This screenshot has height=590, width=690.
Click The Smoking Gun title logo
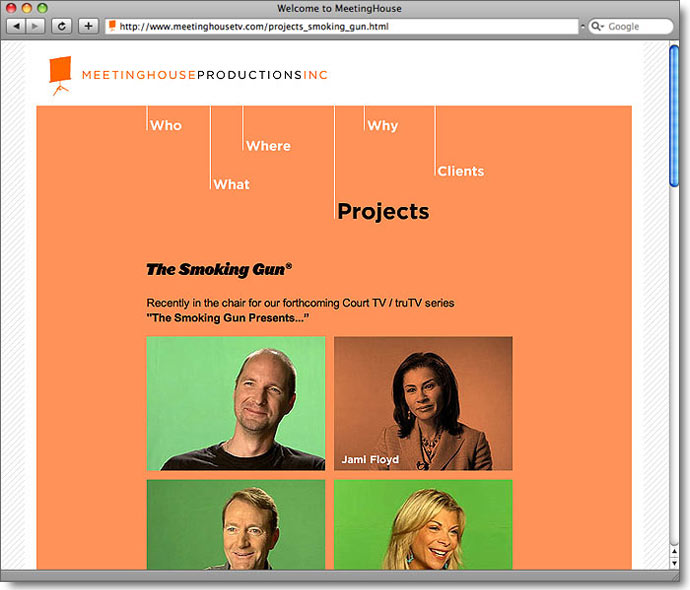click(219, 269)
